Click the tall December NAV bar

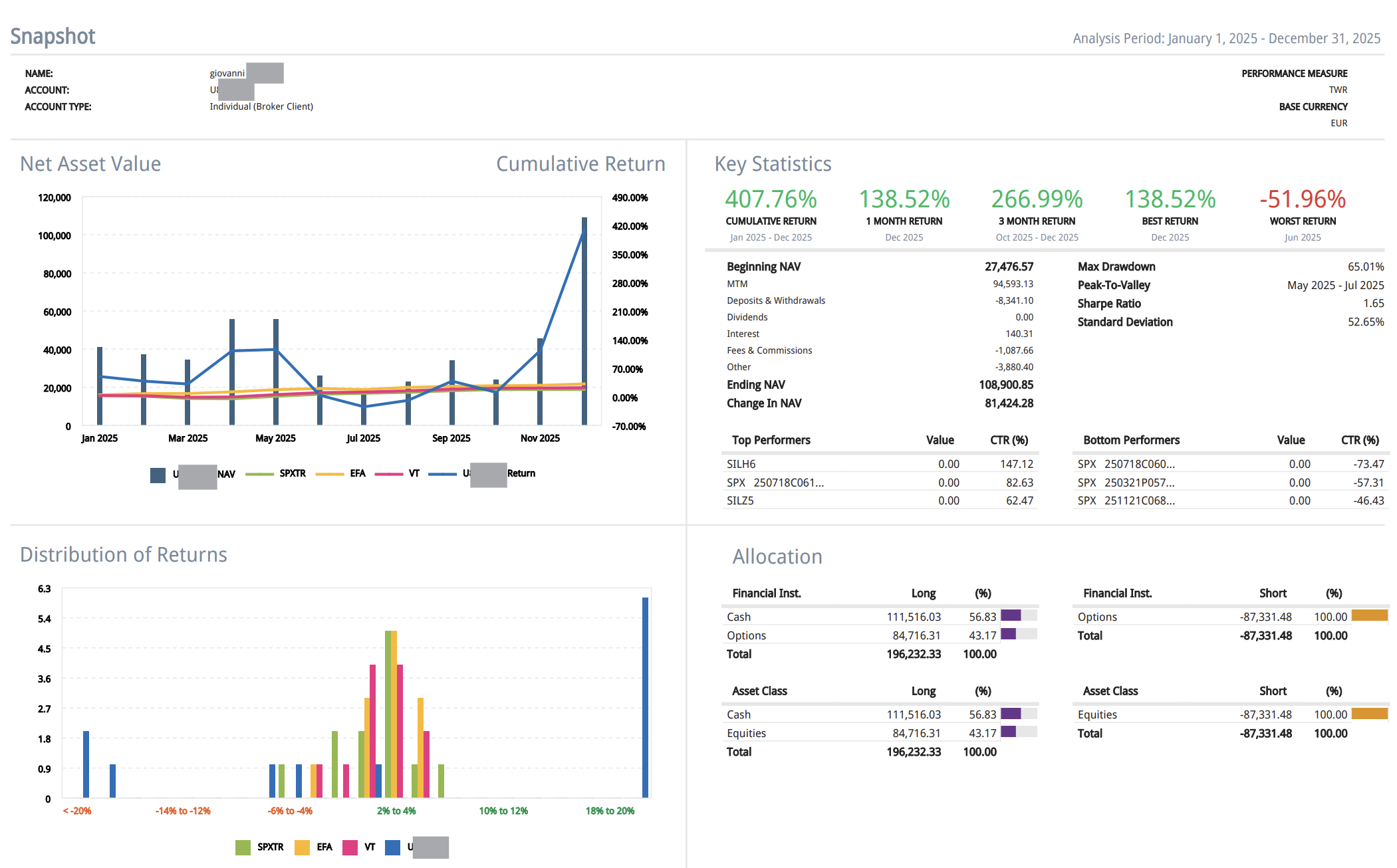[584, 320]
